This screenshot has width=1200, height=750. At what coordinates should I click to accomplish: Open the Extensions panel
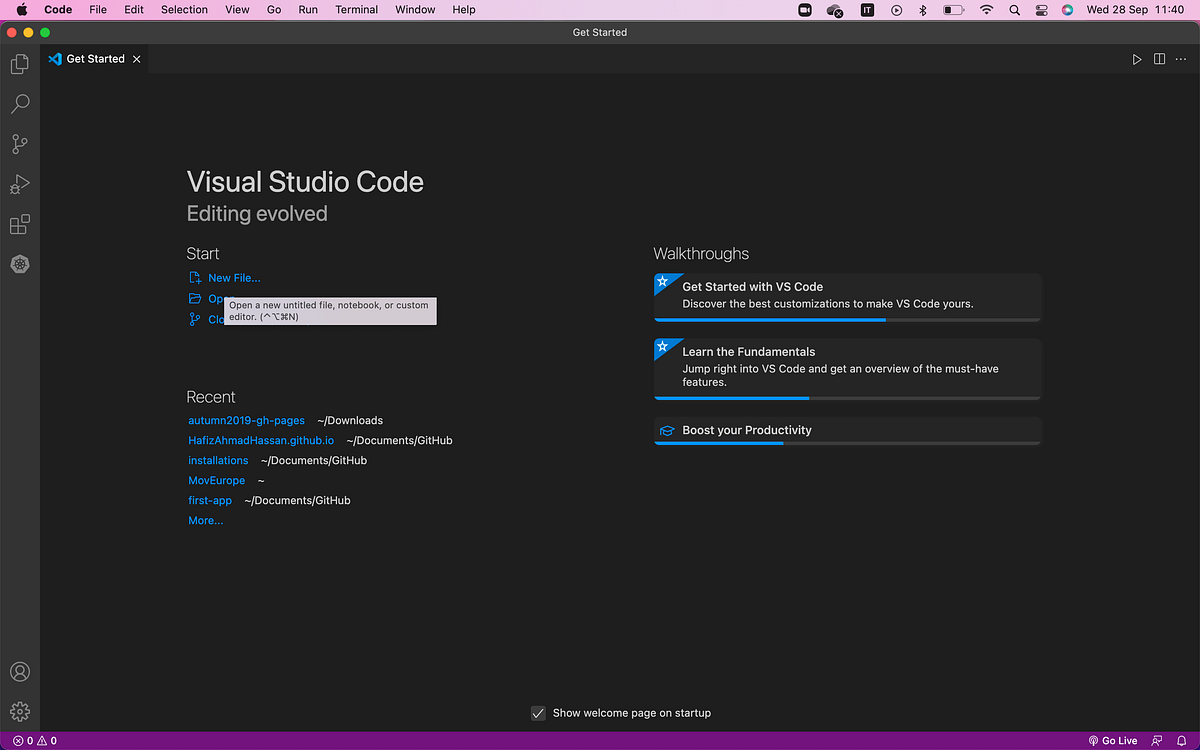(20, 223)
